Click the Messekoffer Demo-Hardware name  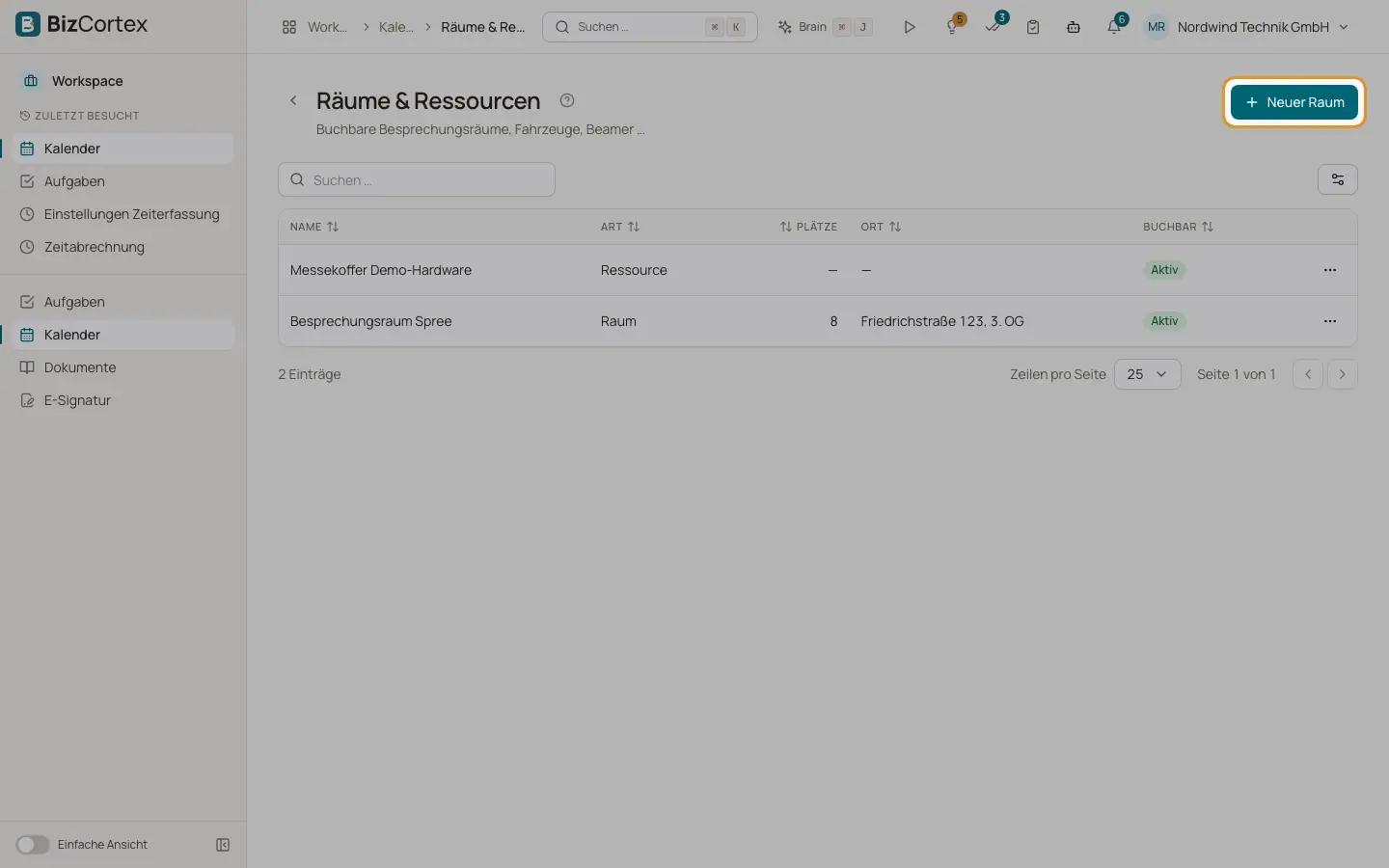(381, 270)
